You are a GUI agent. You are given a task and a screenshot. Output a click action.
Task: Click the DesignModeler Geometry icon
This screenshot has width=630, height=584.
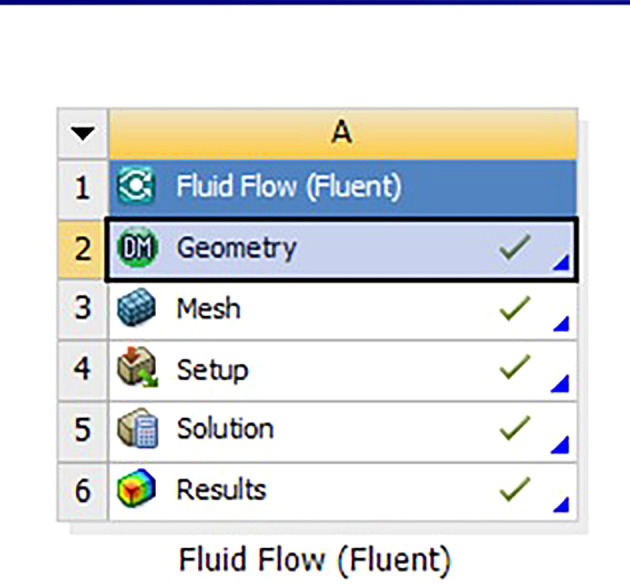pyautogui.click(x=137, y=247)
